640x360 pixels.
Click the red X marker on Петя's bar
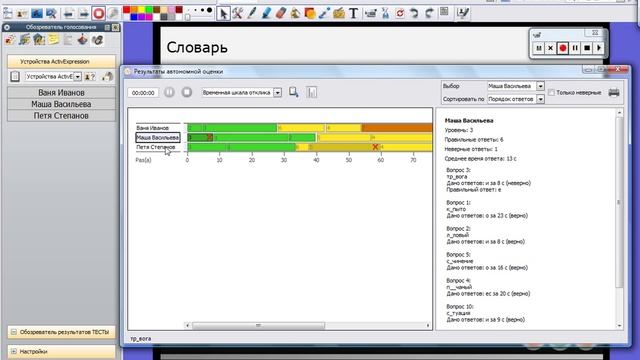tap(375, 147)
